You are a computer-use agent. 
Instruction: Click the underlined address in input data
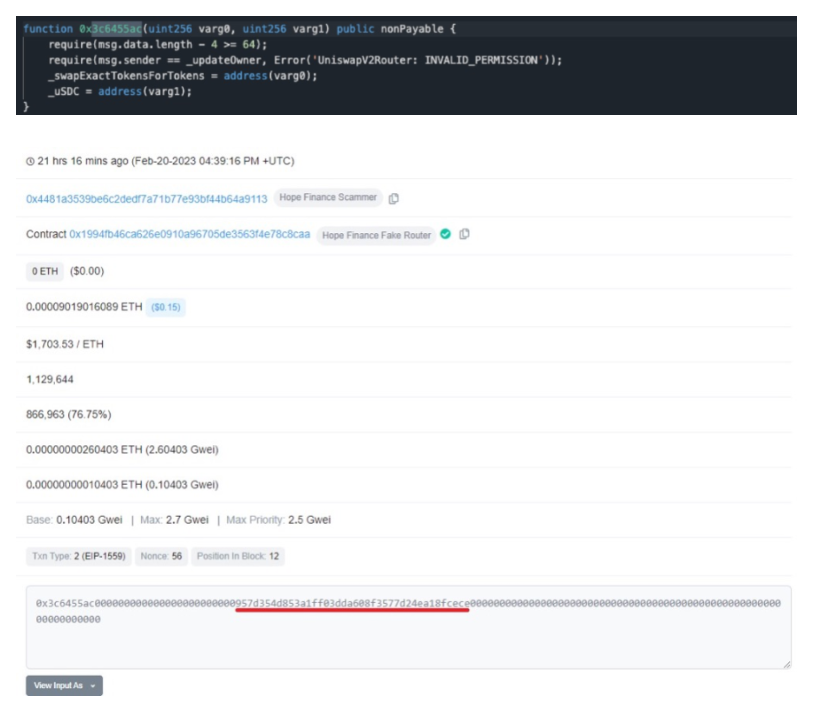(x=353, y=604)
